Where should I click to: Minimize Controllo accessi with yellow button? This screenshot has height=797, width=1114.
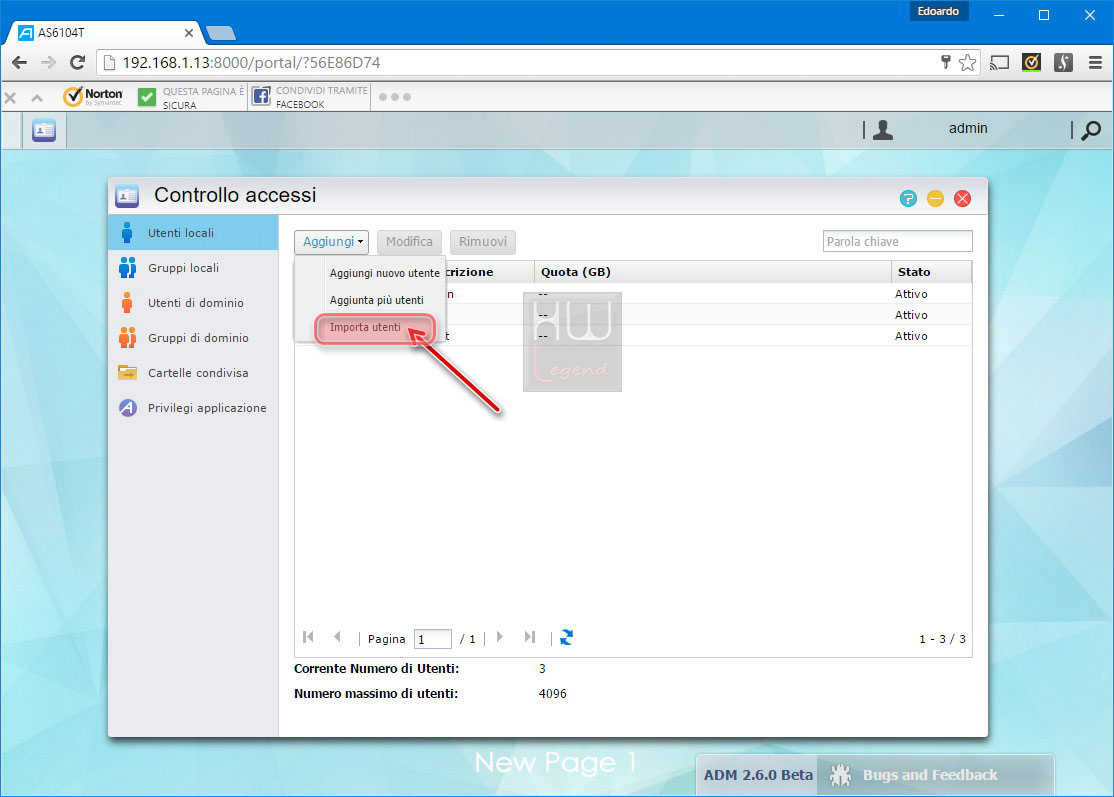935,199
